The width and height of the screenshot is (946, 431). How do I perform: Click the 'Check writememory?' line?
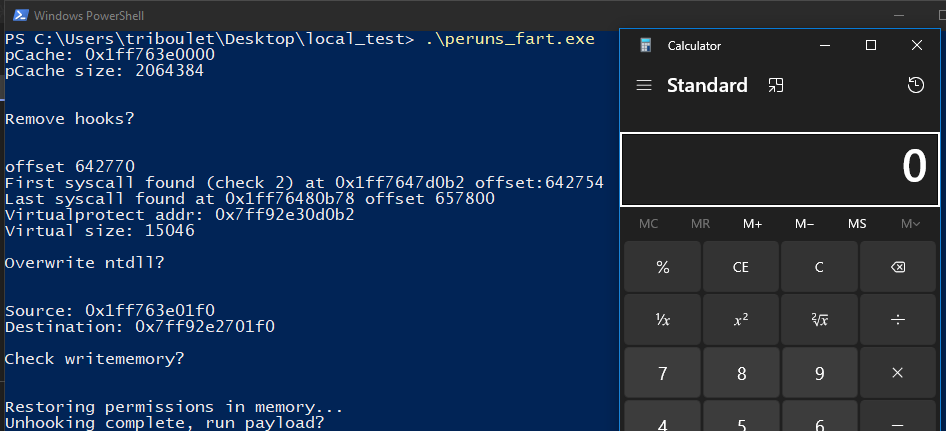[x=95, y=359]
